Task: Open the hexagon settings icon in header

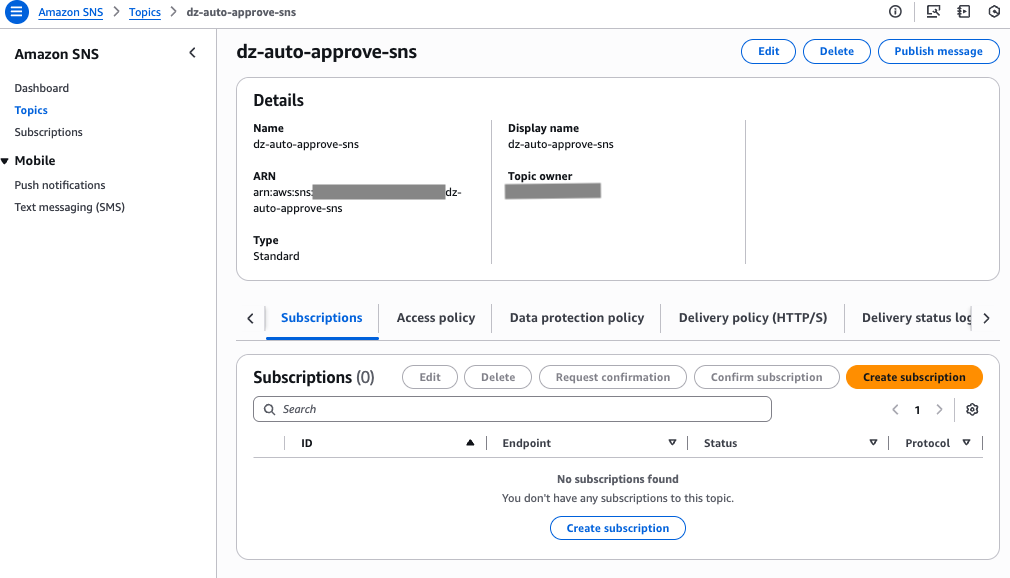Action: point(994,12)
